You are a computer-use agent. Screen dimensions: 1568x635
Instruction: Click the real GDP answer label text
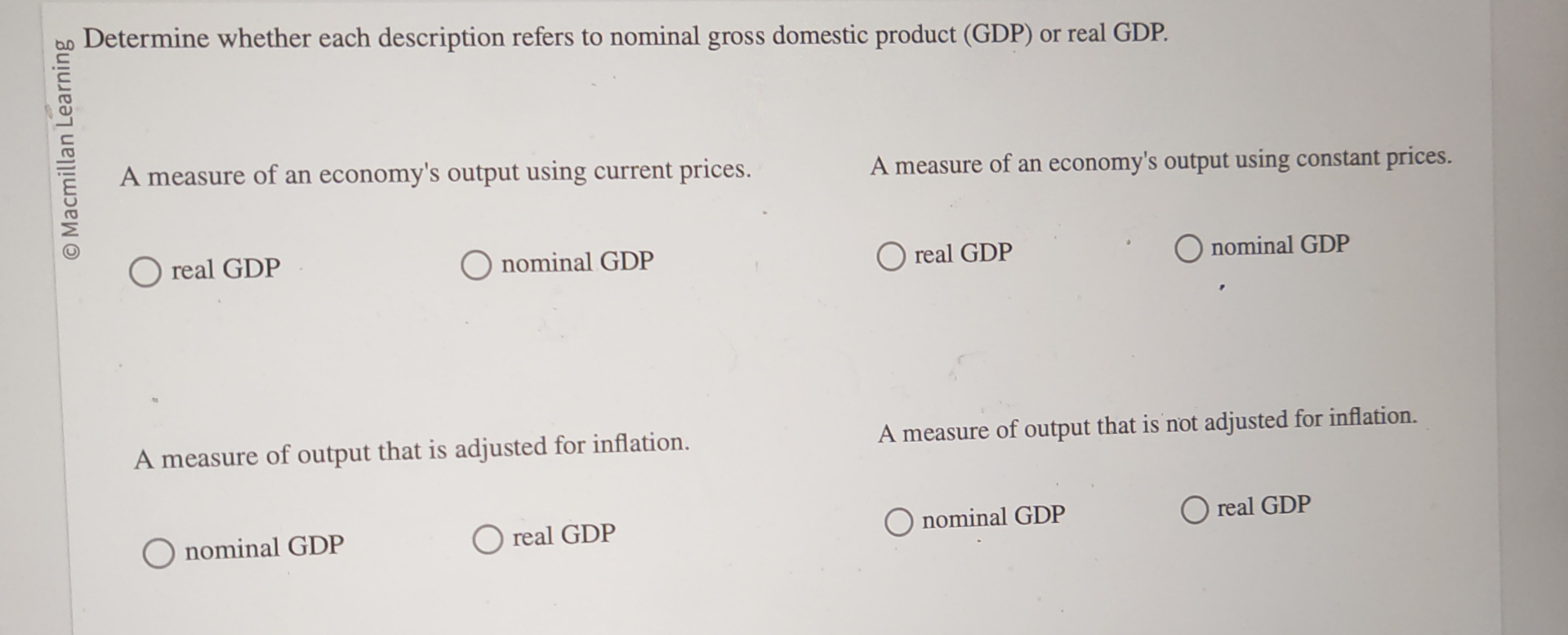click(x=222, y=268)
